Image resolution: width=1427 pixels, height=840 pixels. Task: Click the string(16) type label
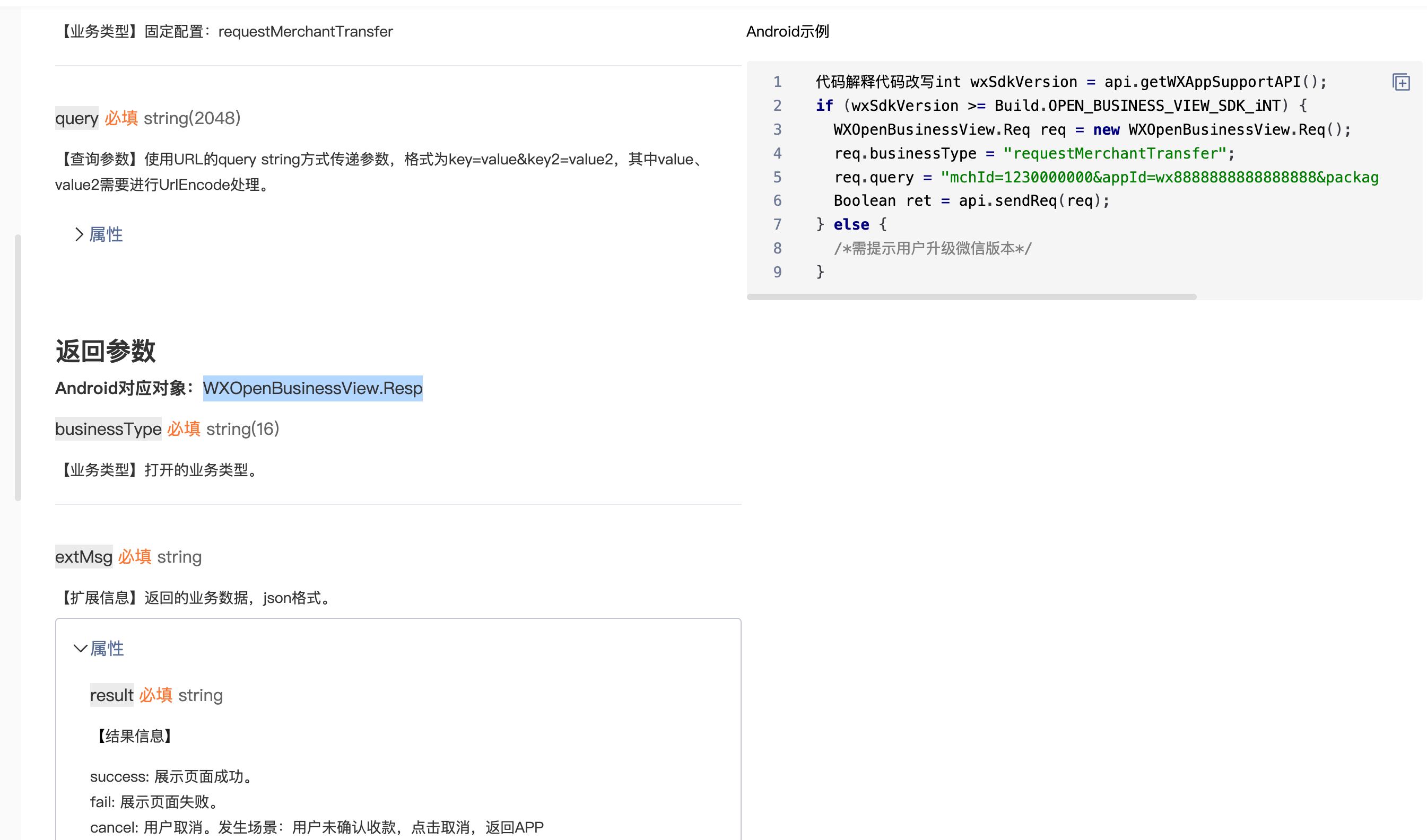[x=242, y=429]
